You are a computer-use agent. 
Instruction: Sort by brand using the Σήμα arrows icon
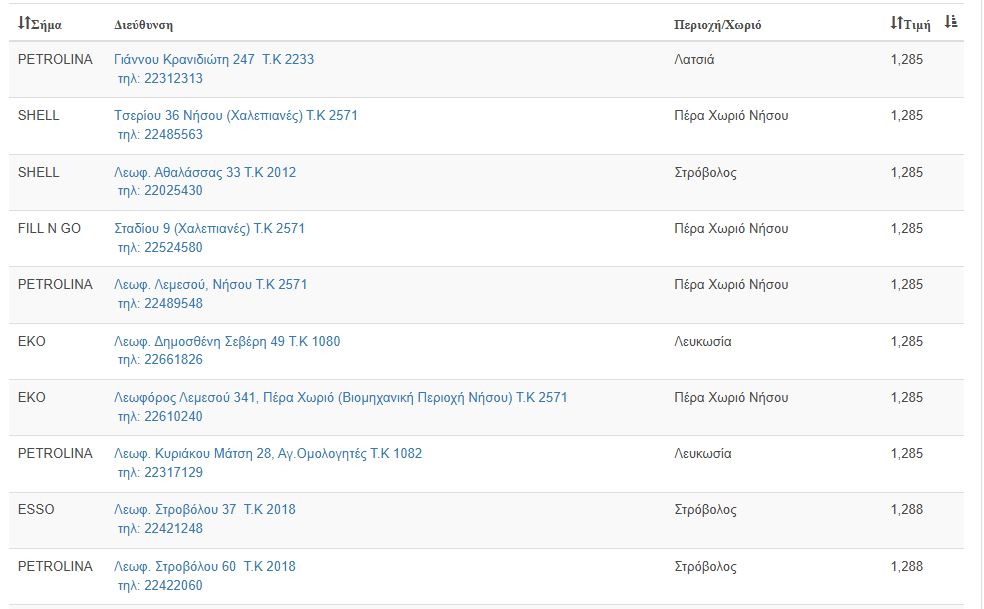pos(24,23)
